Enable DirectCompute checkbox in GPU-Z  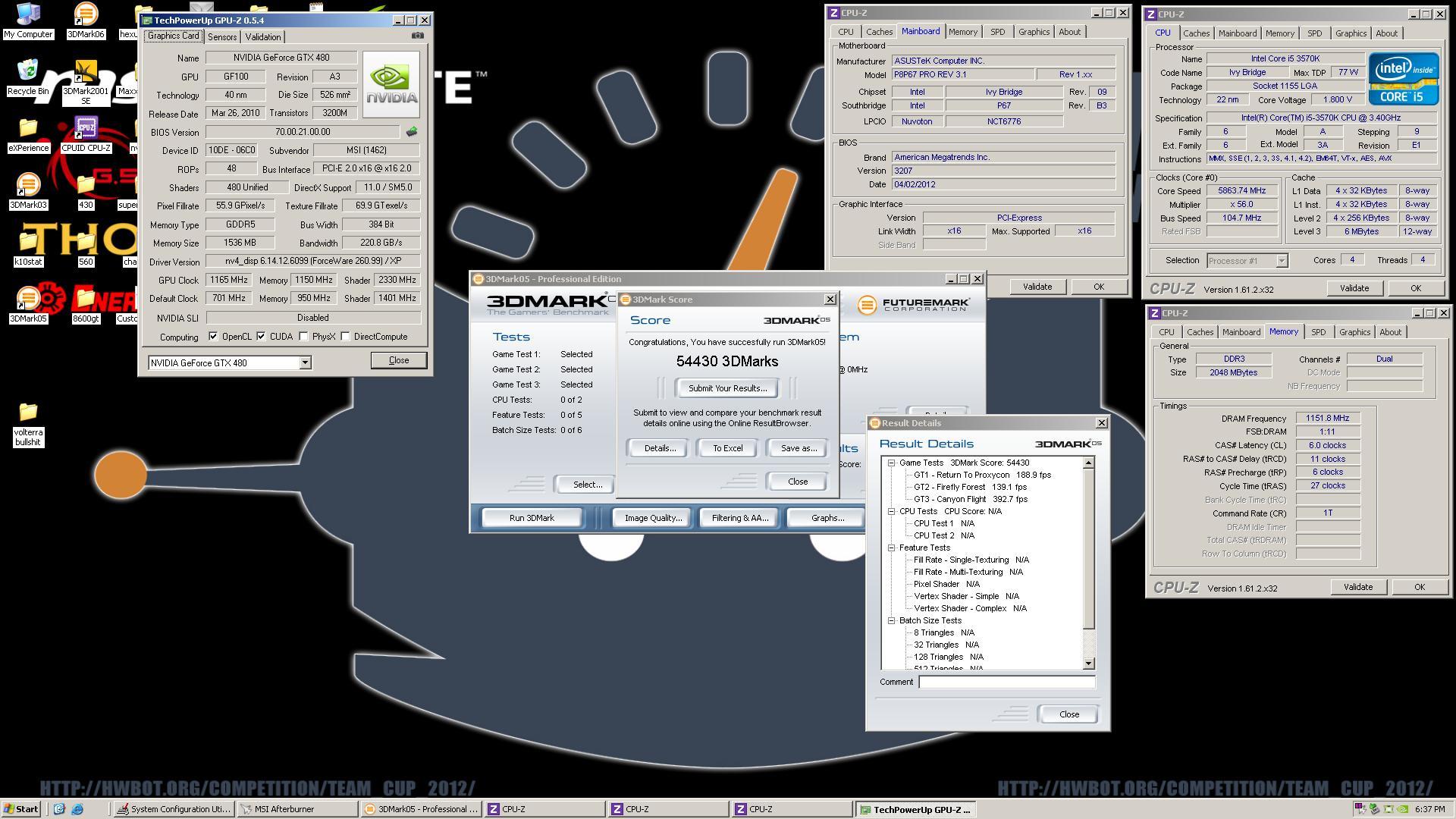point(345,337)
